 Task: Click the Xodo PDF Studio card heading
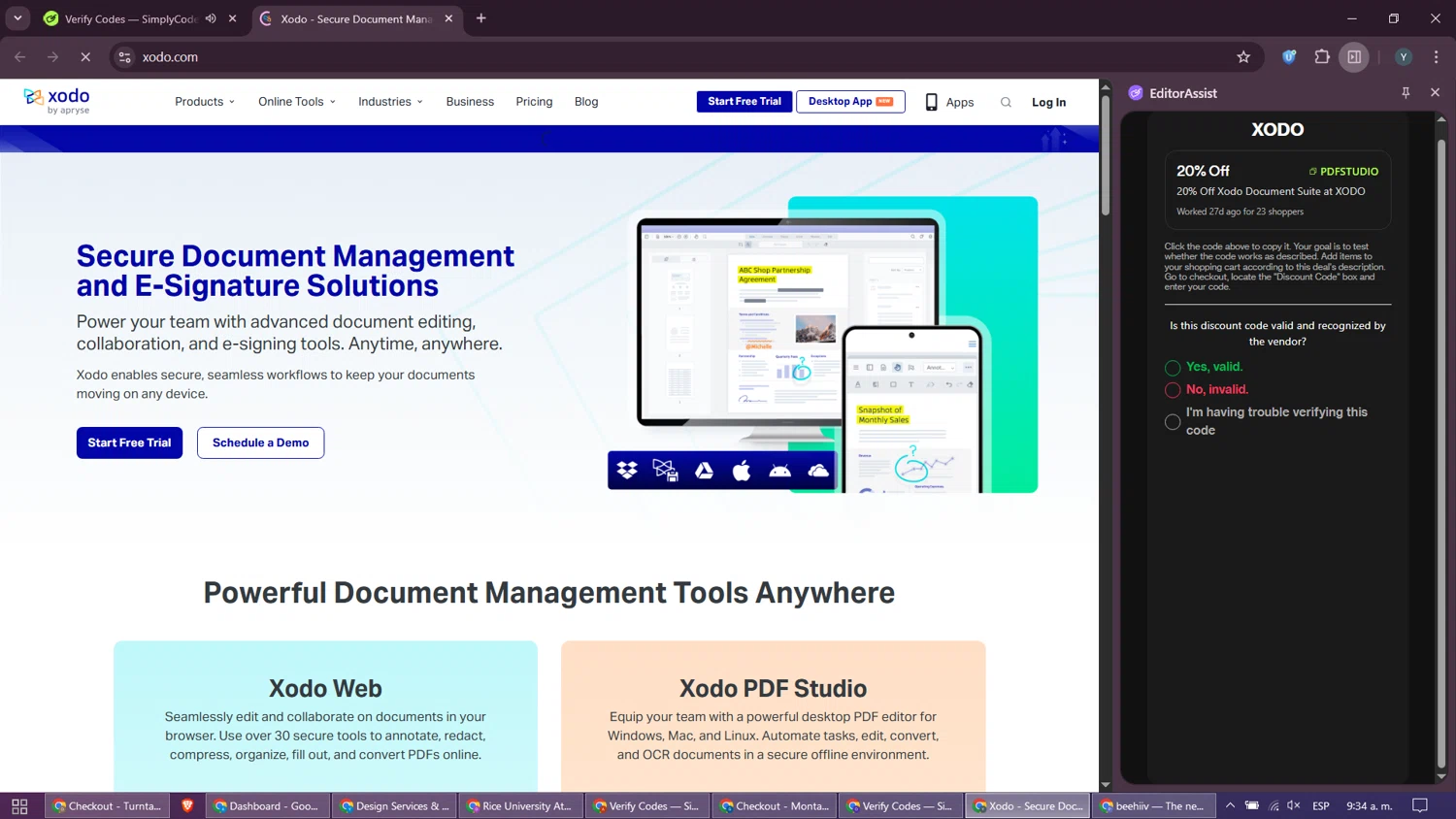point(773,688)
